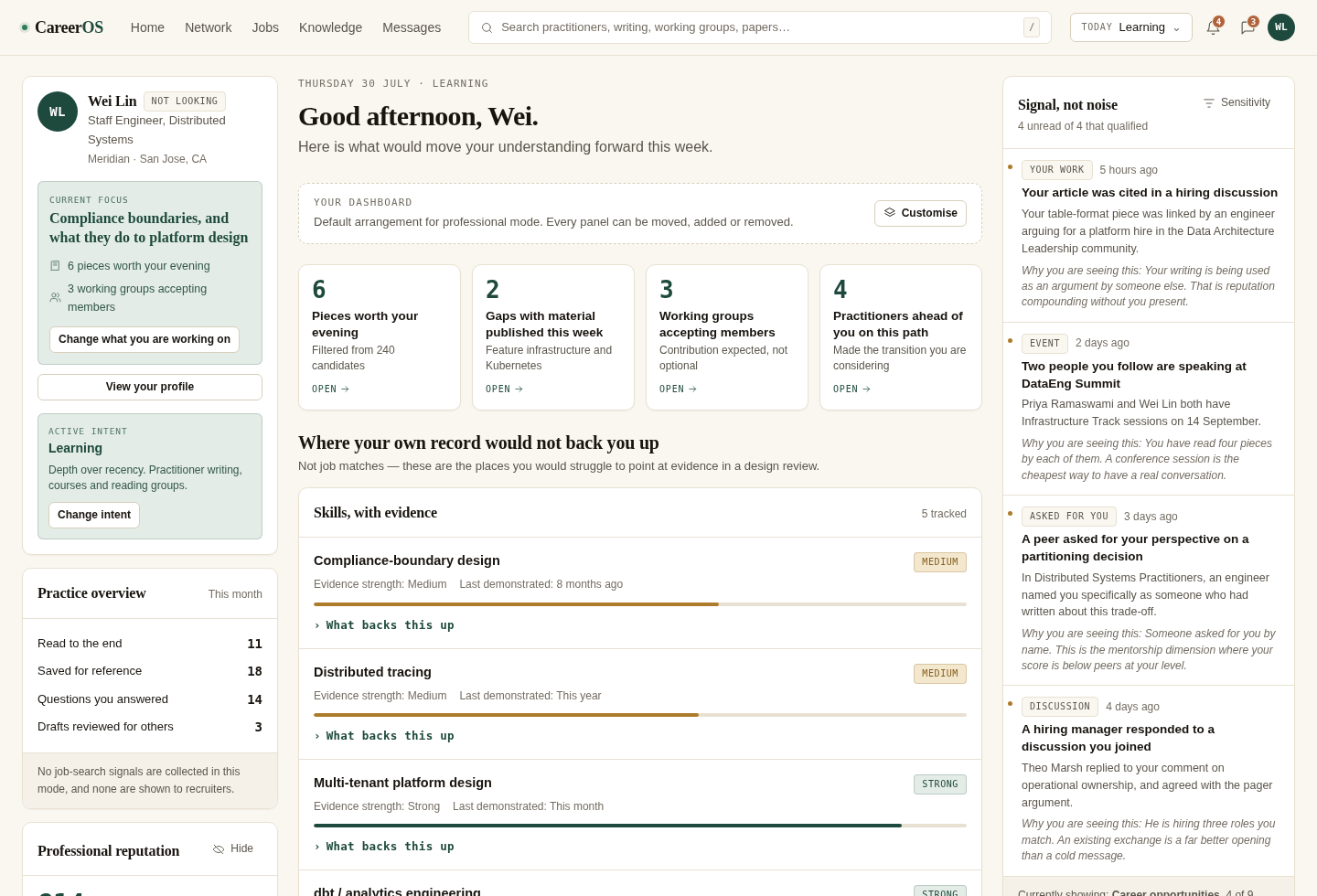
Task: Click the 'Questions you answered' stat row
Action: (150, 699)
